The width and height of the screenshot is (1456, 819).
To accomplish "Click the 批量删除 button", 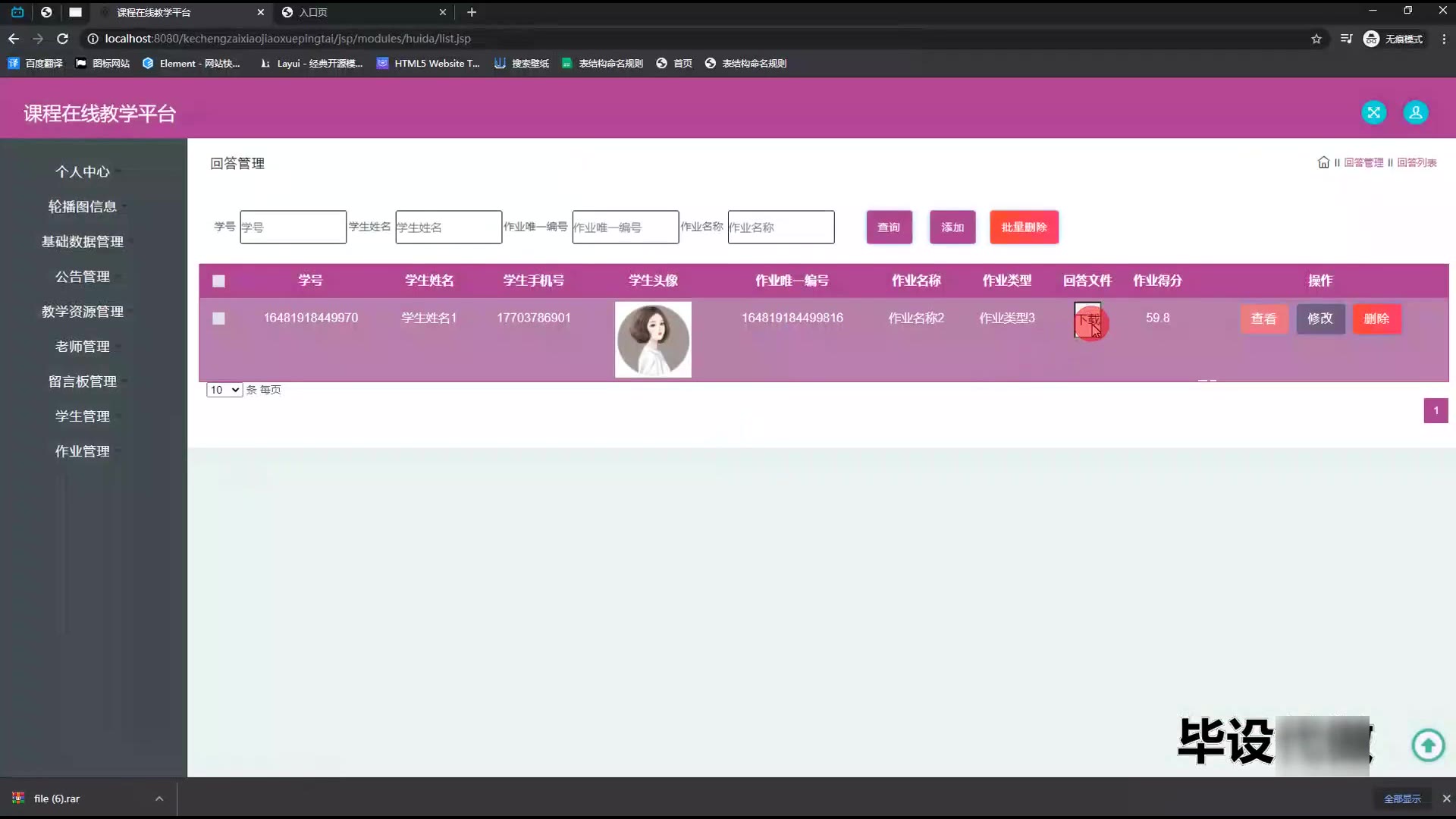I will [x=1024, y=227].
